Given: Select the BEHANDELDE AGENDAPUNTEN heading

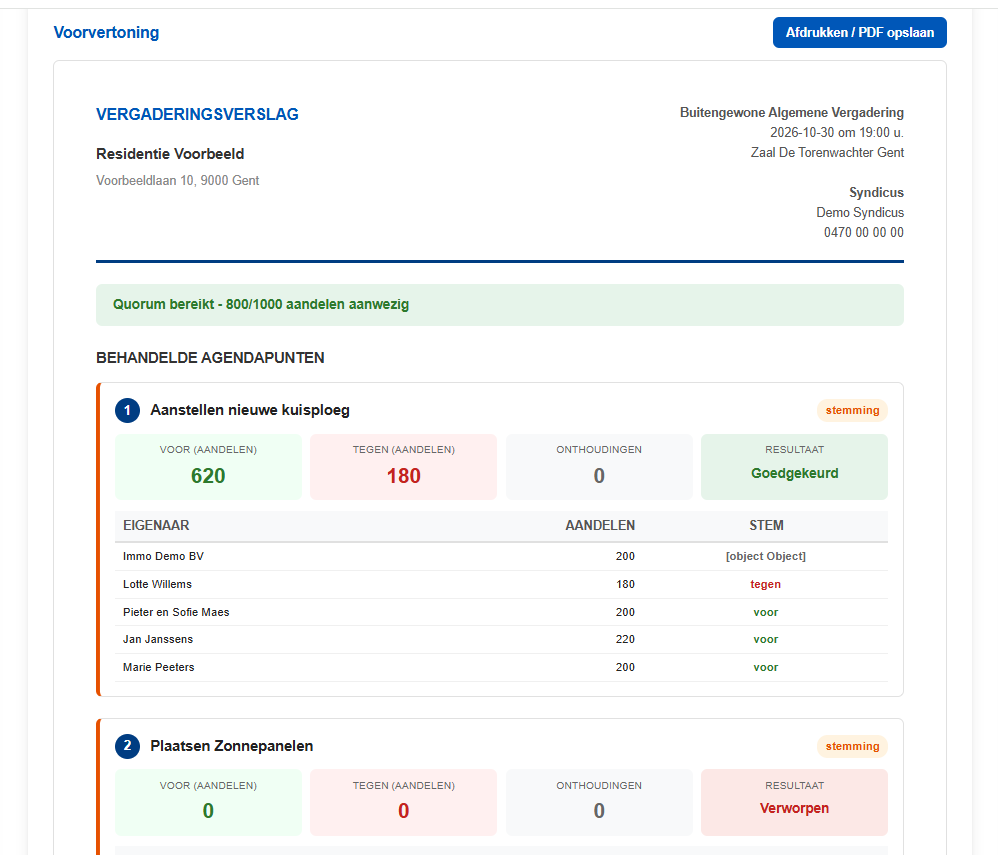Looking at the screenshot, I should pyautogui.click(x=210, y=358).
